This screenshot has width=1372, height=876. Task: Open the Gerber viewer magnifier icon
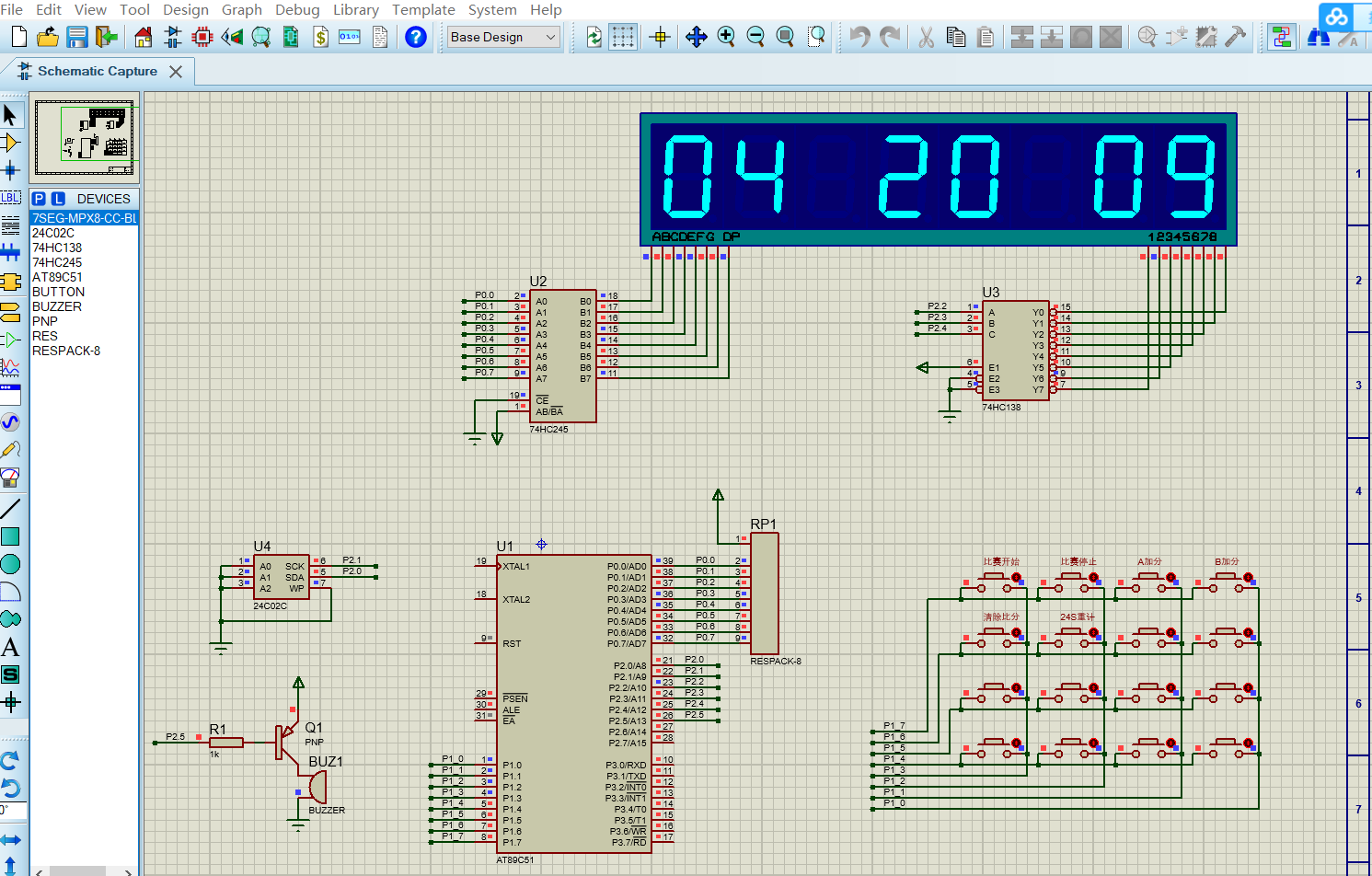[261, 37]
